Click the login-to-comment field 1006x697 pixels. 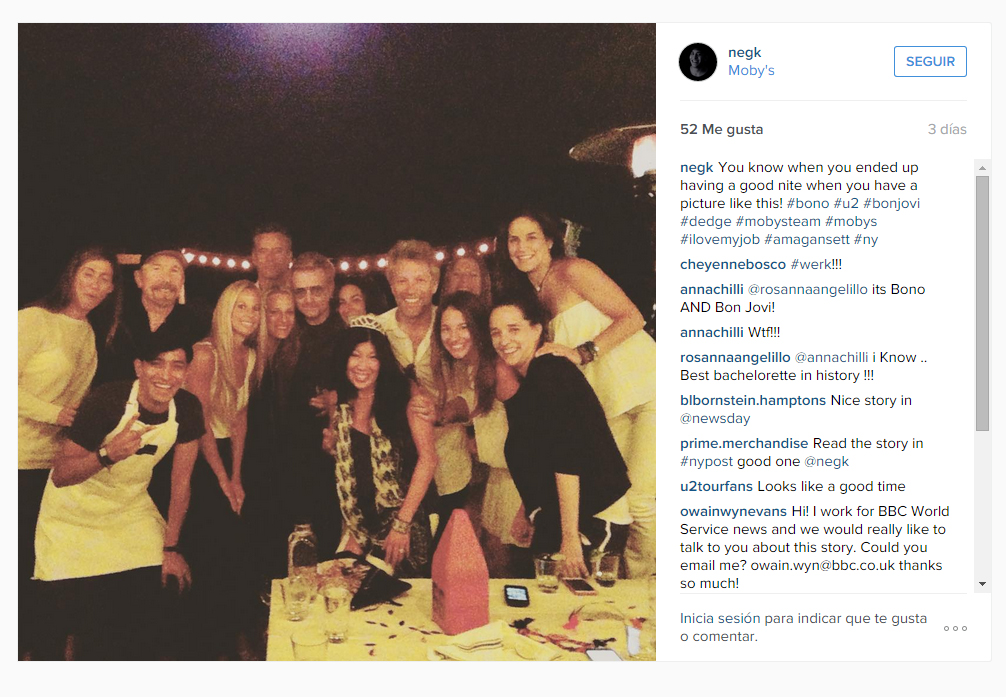[x=803, y=628]
